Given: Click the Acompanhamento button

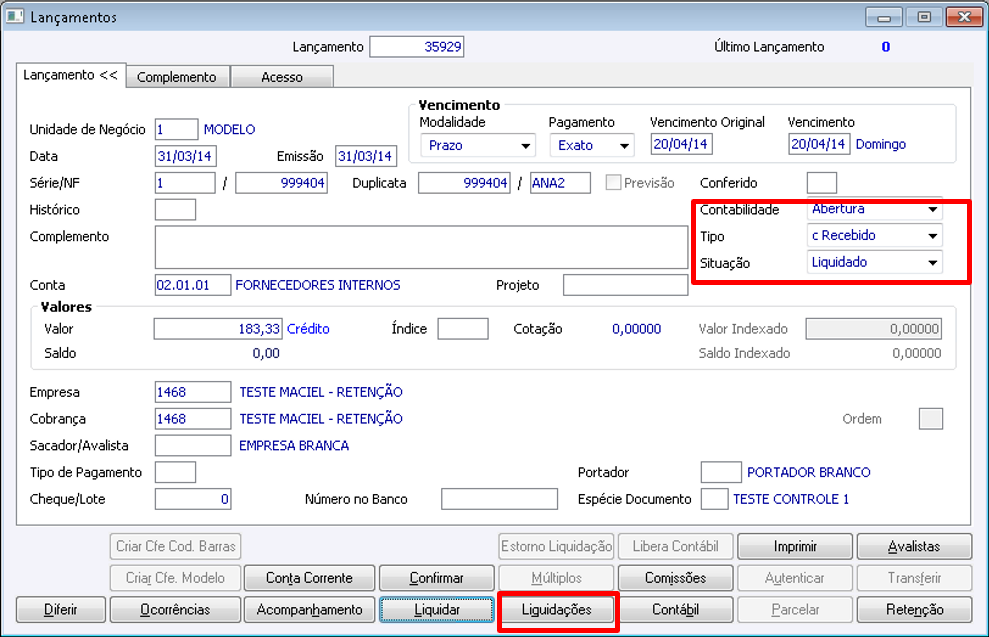Looking at the screenshot, I should (309, 610).
